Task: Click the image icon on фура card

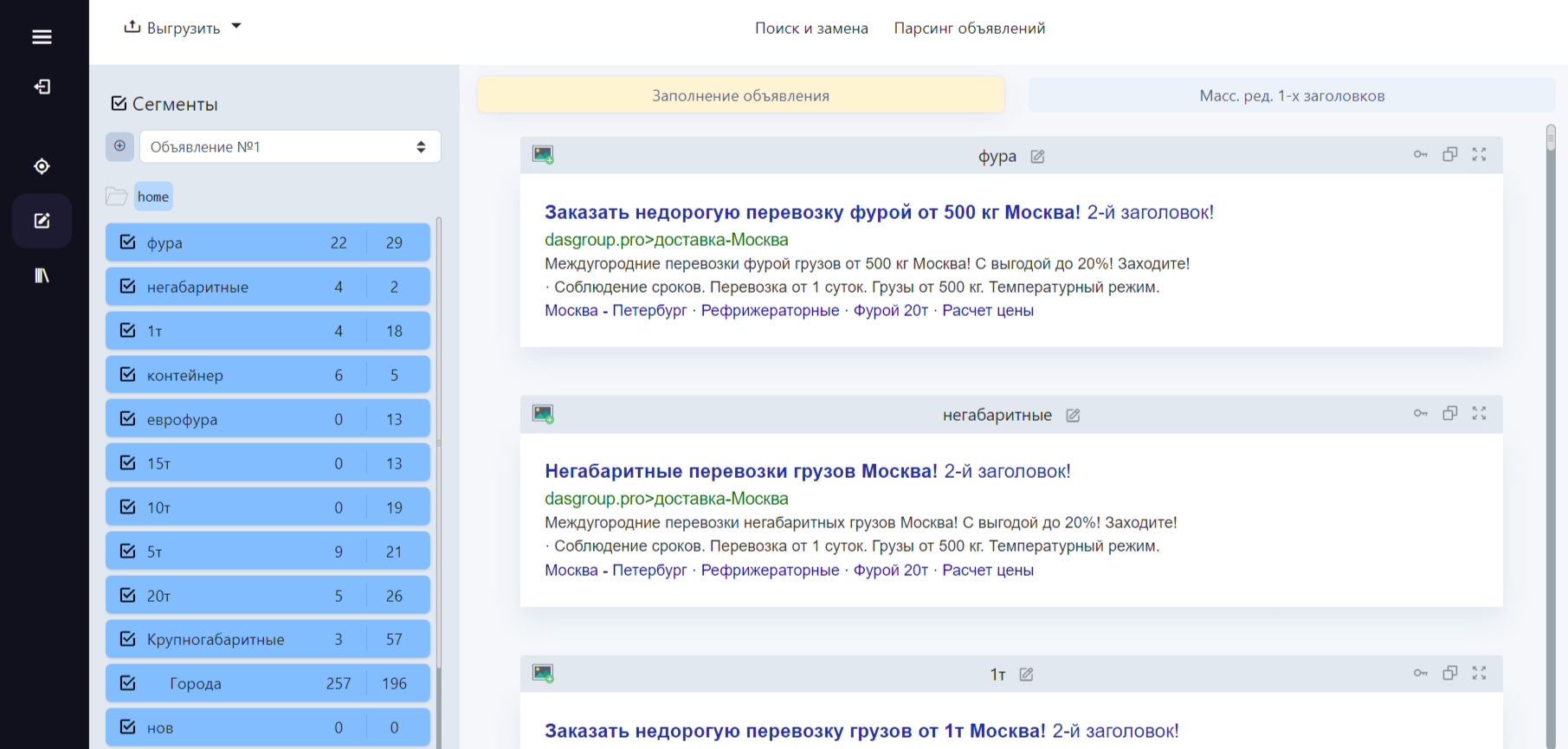Action: [x=543, y=155]
